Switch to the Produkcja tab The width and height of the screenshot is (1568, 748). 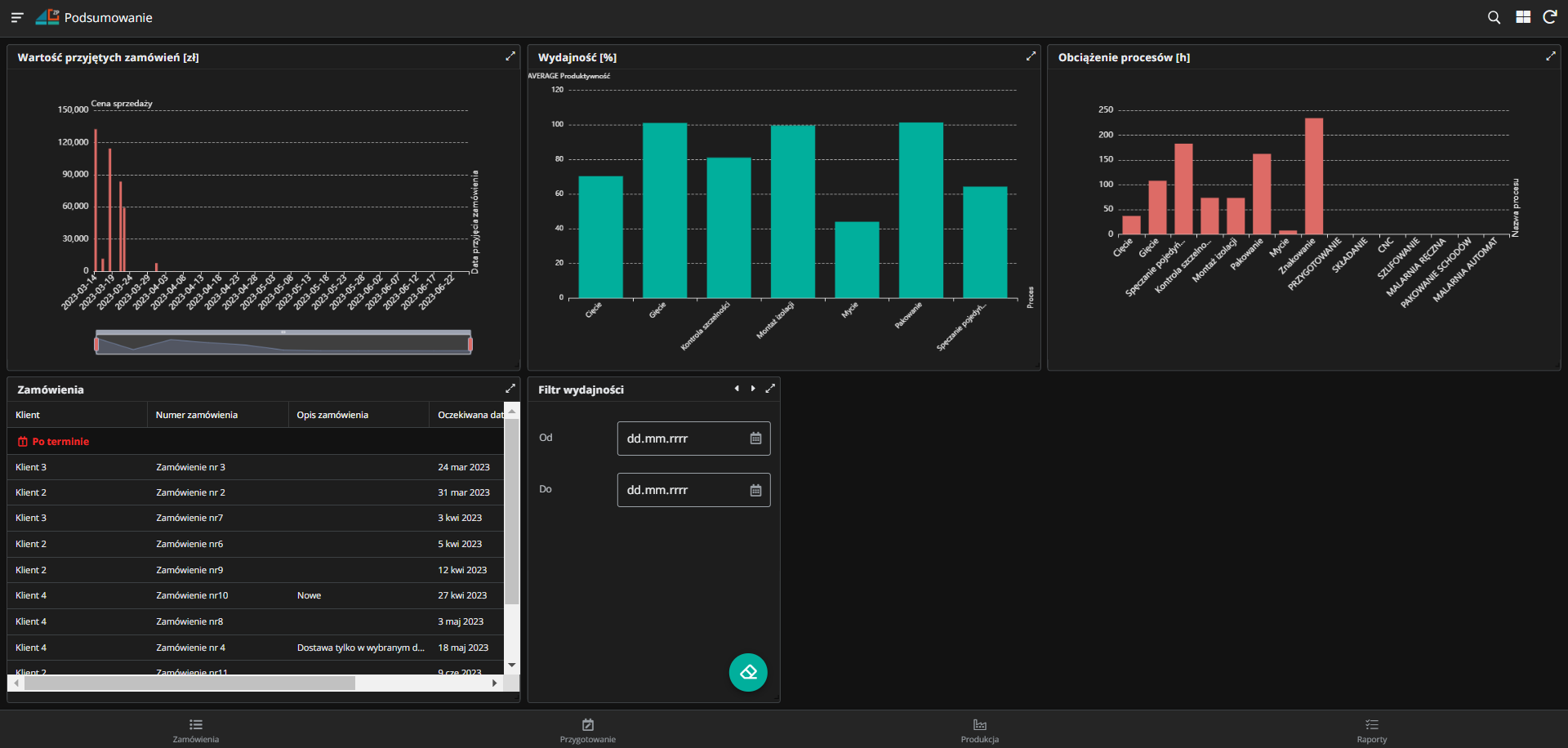click(x=979, y=730)
